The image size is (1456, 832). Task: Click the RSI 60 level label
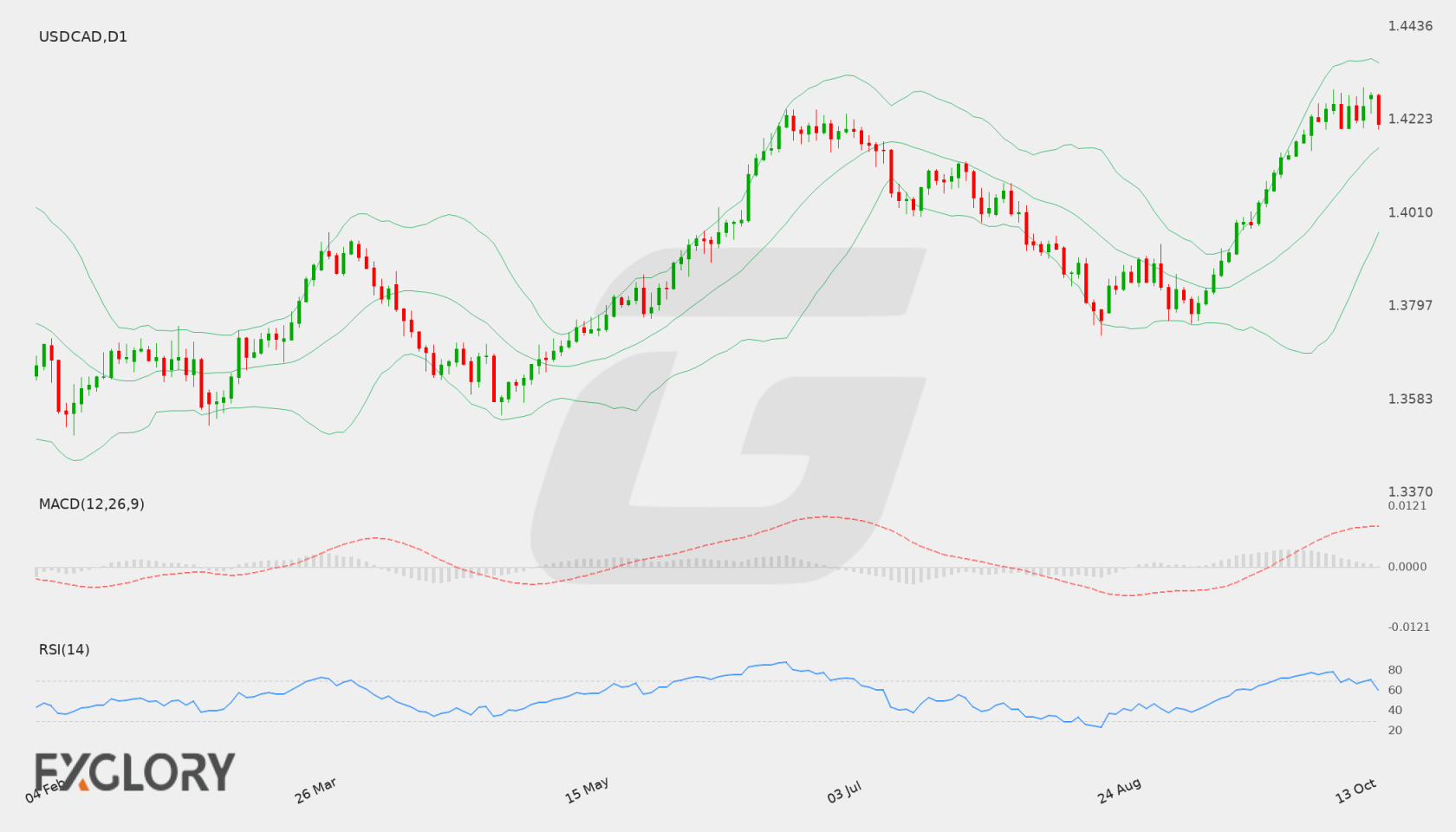1395,690
